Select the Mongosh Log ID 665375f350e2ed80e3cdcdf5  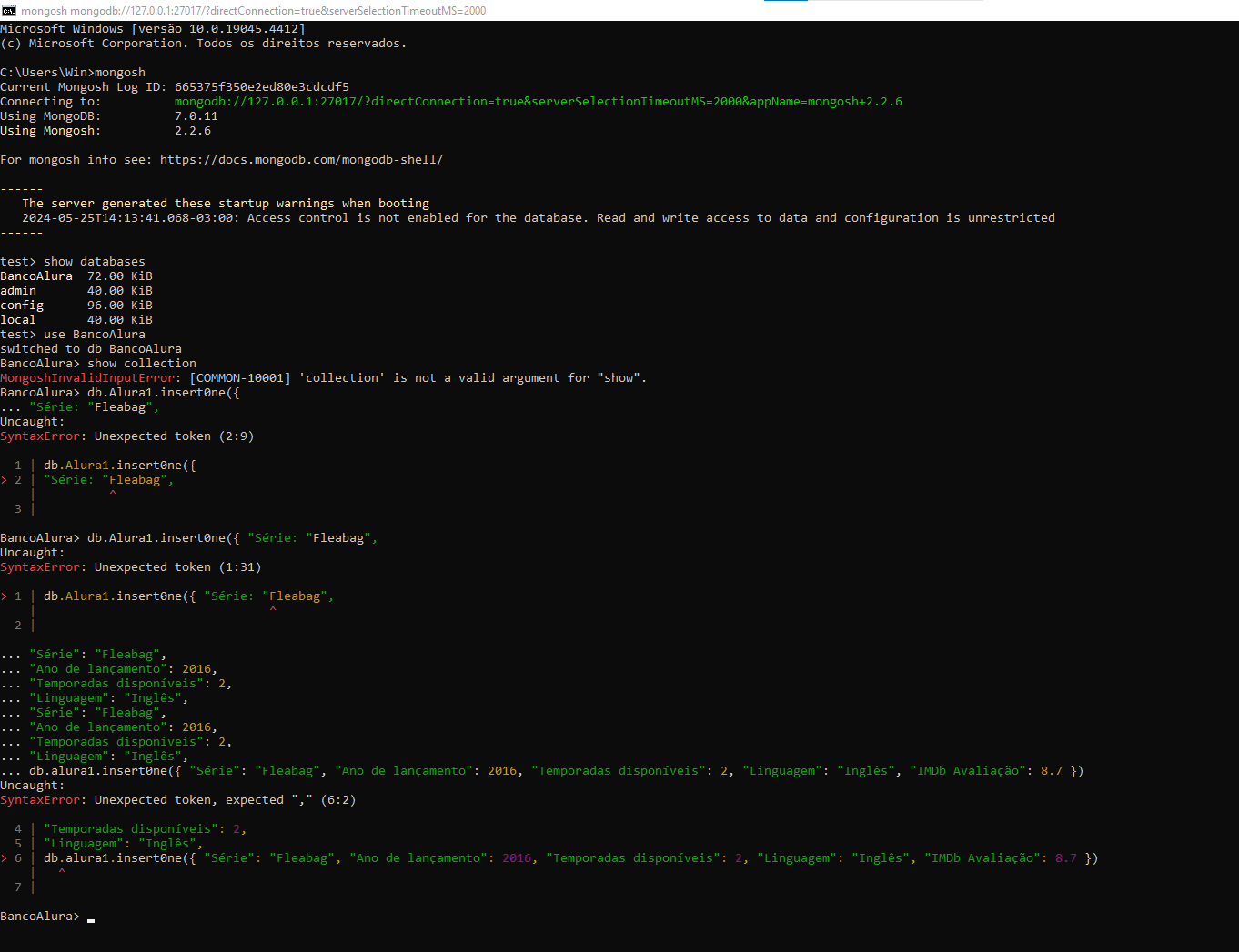click(262, 87)
